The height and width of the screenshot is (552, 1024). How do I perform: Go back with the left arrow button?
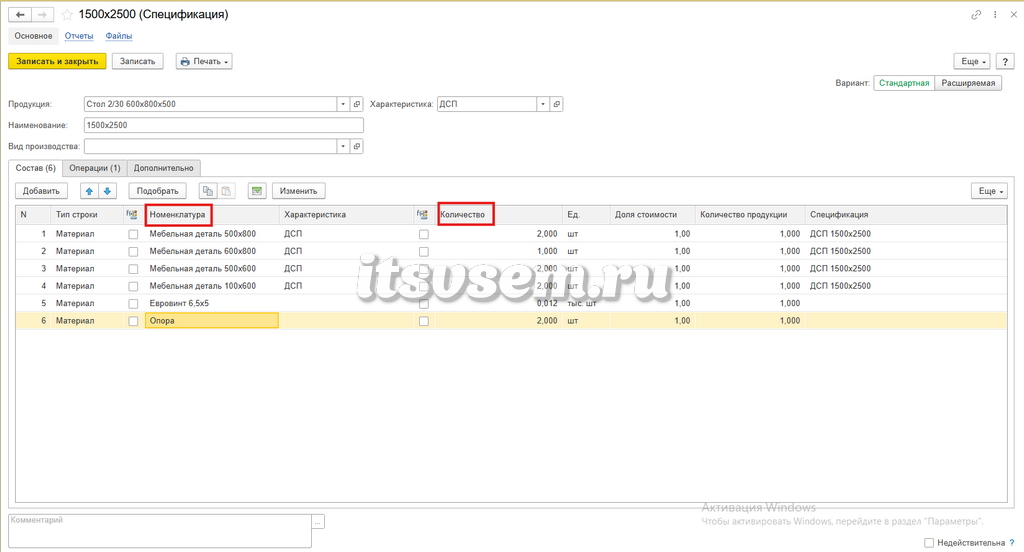click(20, 14)
